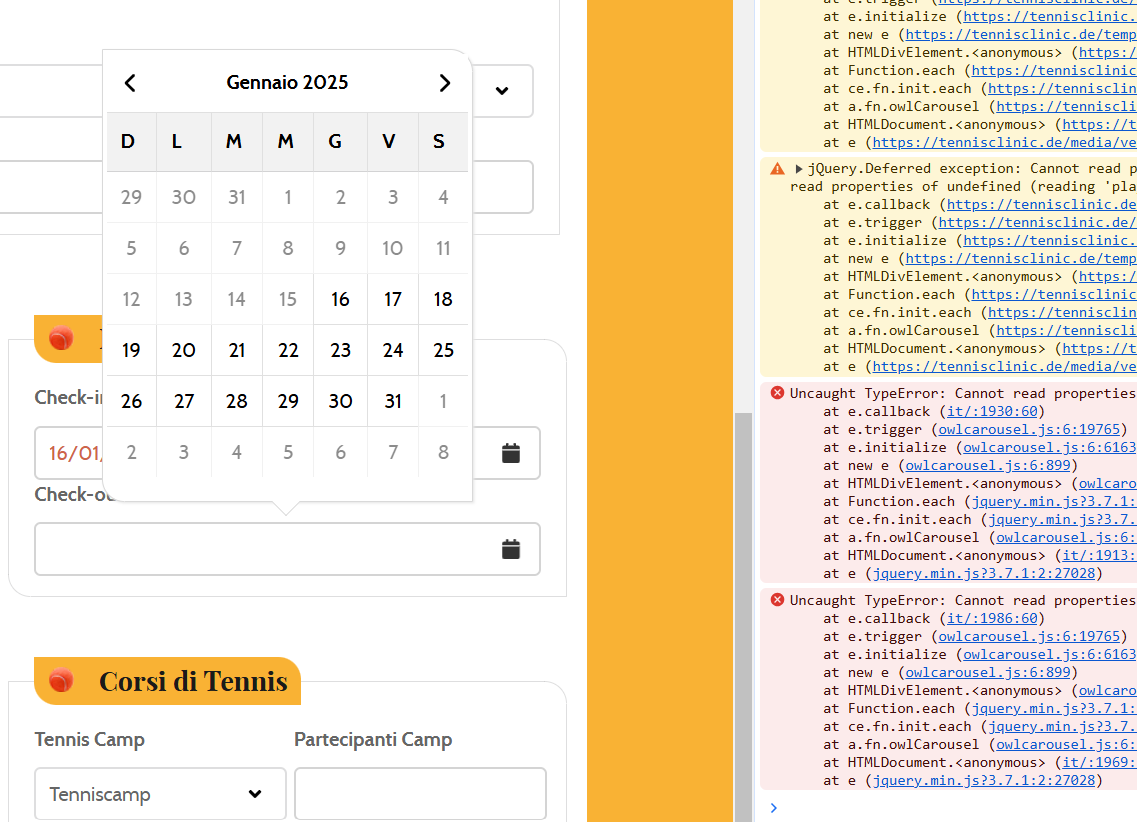Click the Partecipanti Camp input field

click(420, 794)
